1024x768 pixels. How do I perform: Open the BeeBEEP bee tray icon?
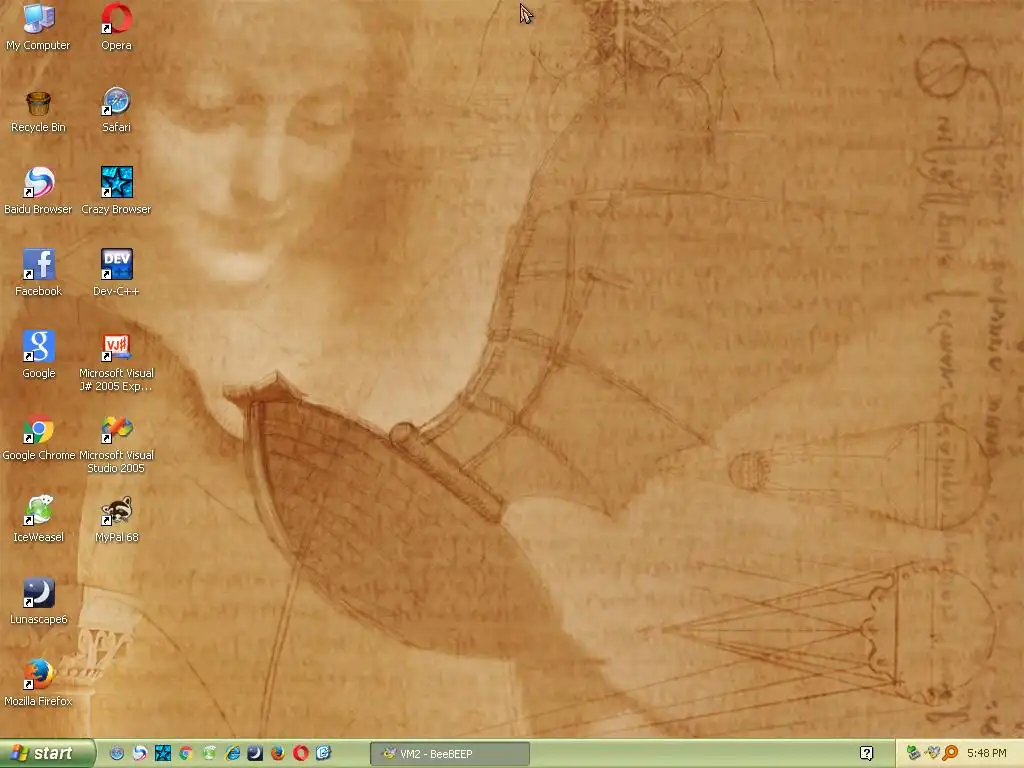[932, 754]
